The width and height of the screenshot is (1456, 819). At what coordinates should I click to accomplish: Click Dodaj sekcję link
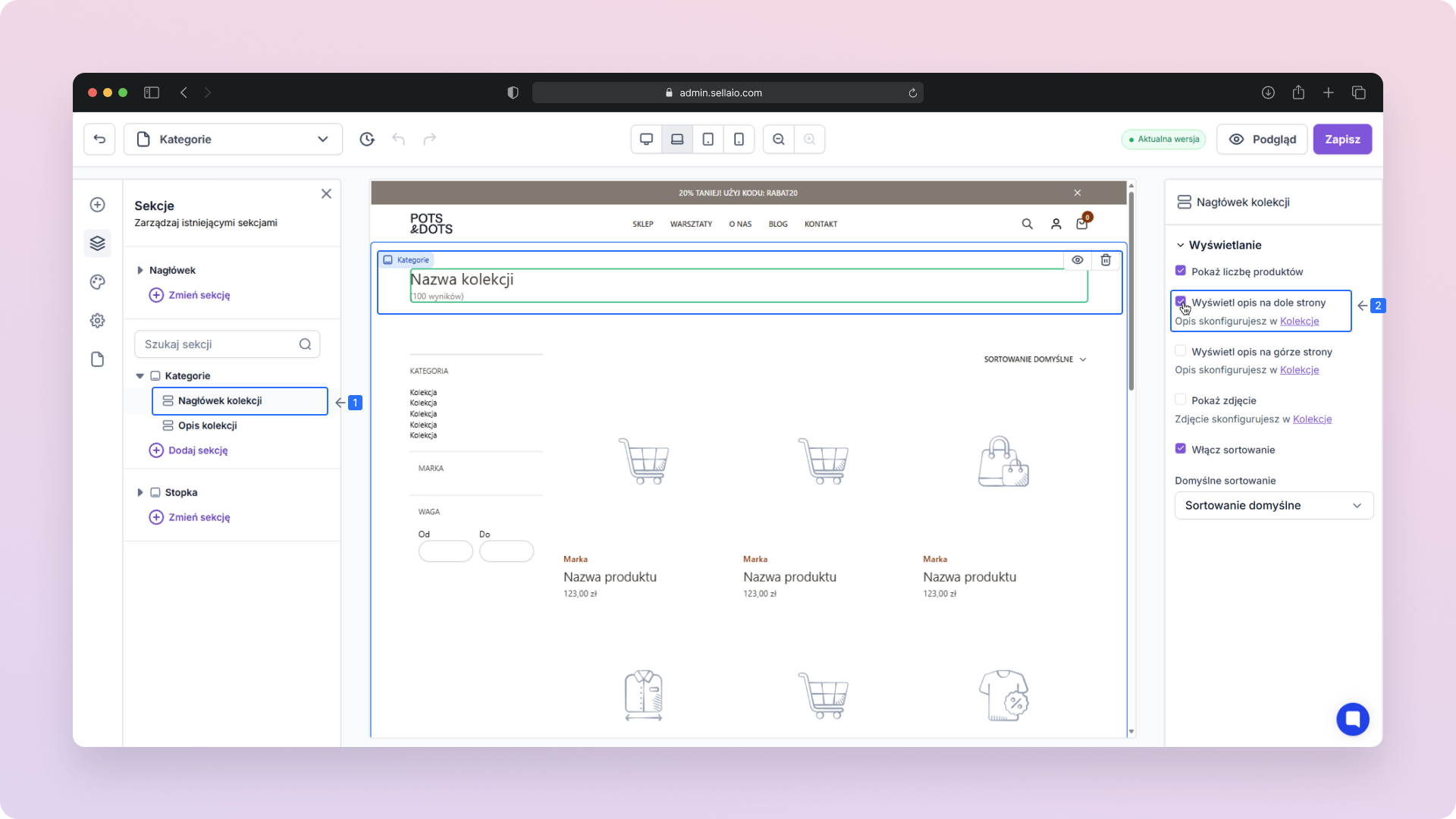coord(197,450)
